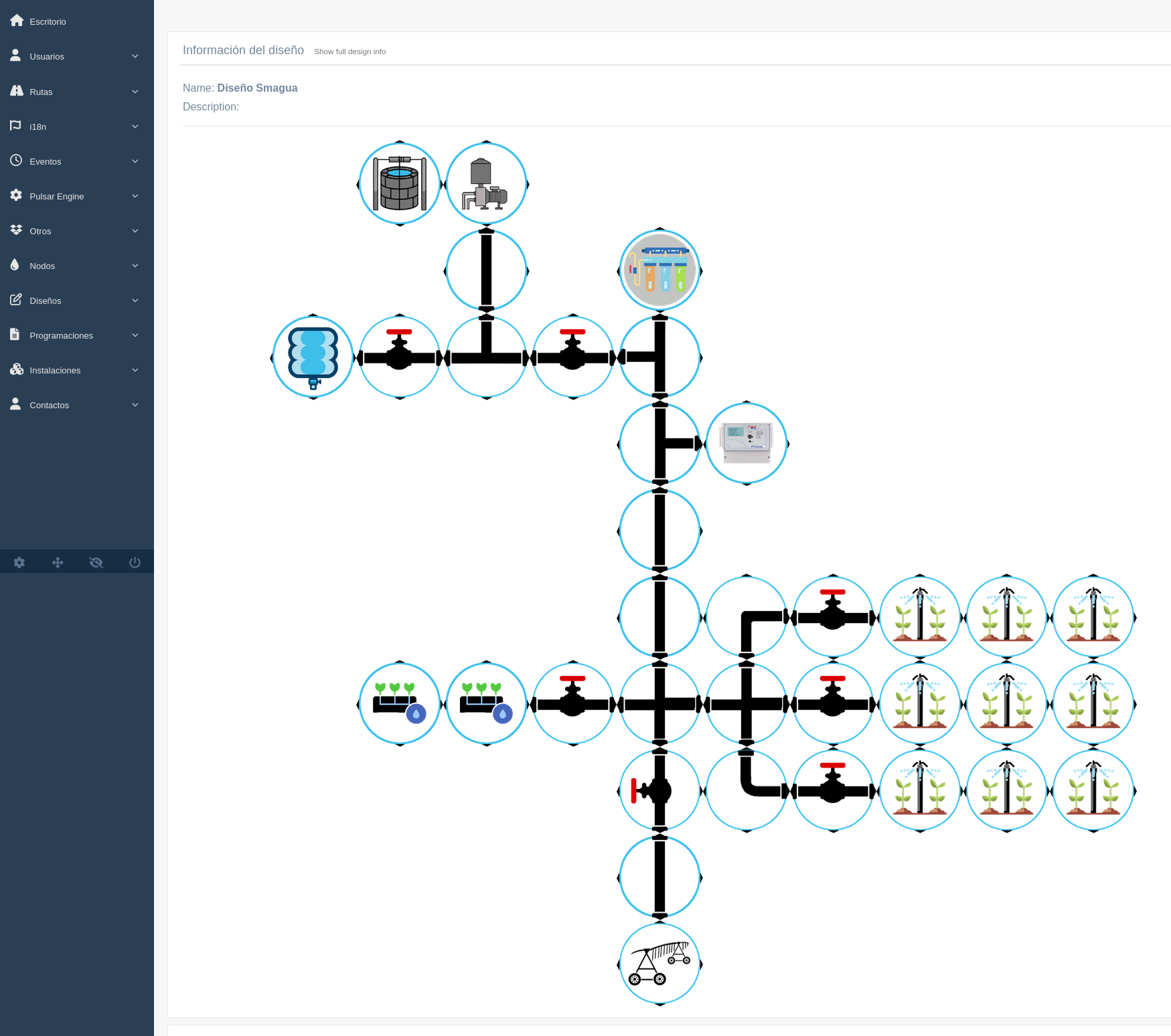Open the Nodos sidebar entry

pyautogui.click(x=42, y=266)
